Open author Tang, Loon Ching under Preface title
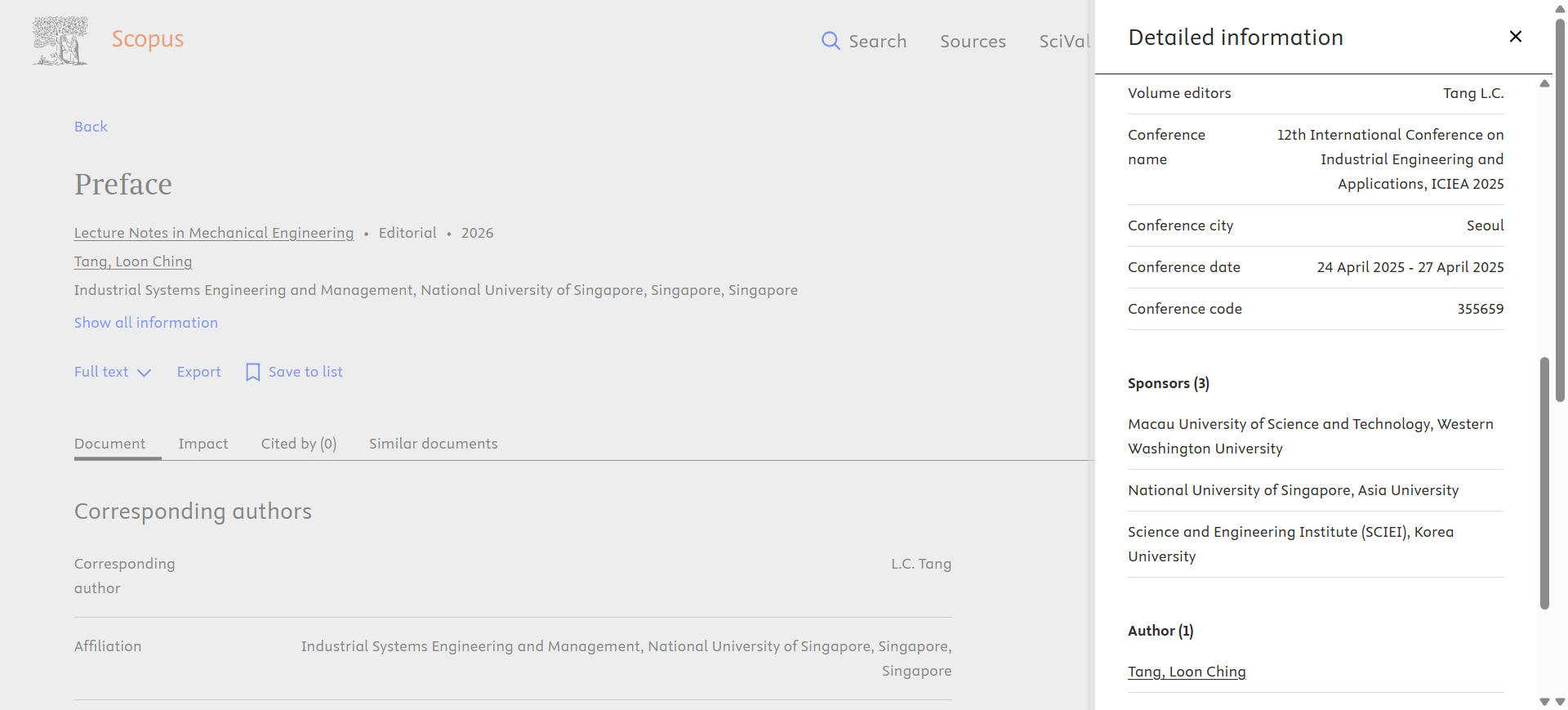Viewport: 1568px width, 710px height. [133, 261]
